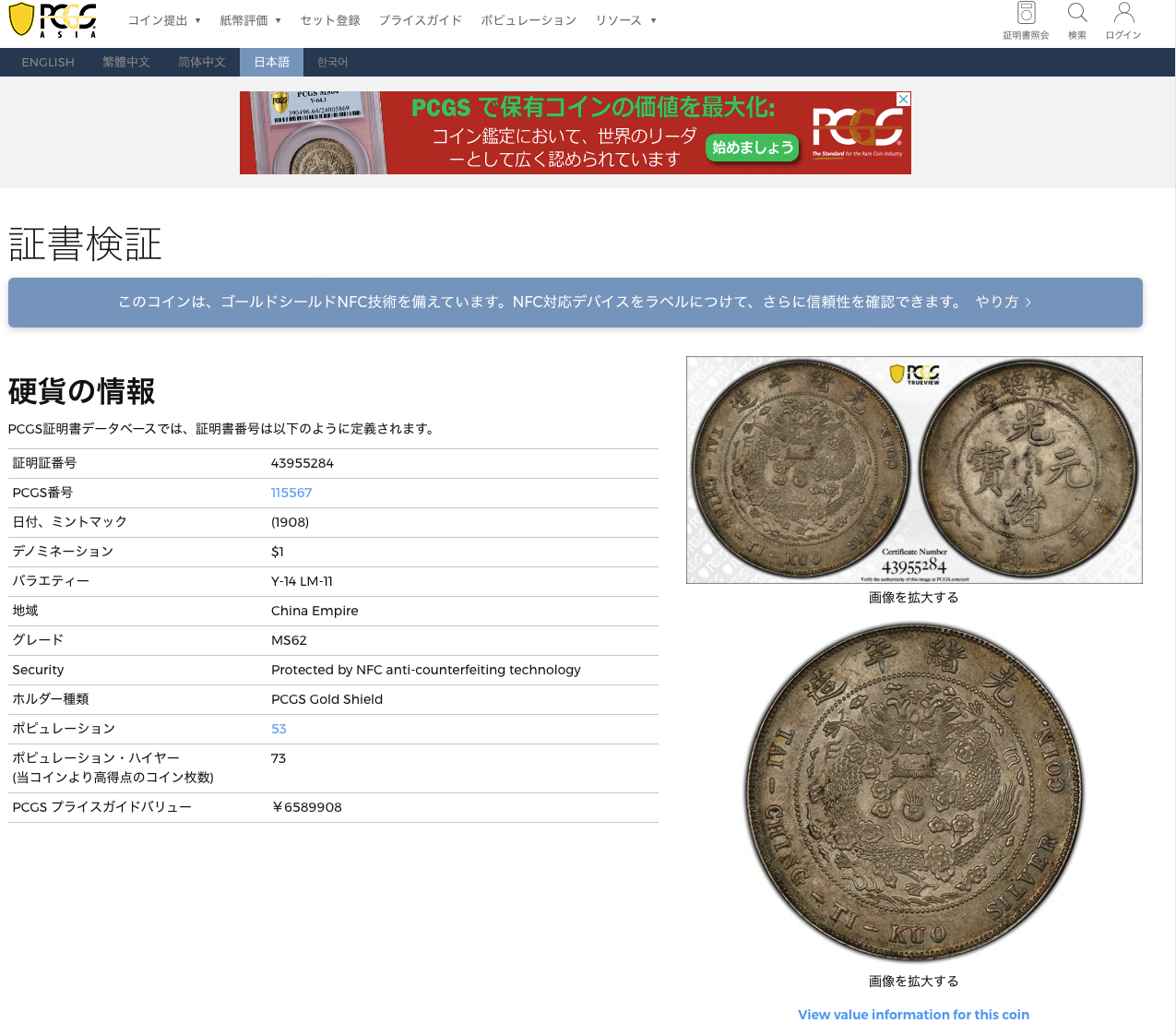Open population count 53 link
1176x1035 pixels.
[279, 729]
